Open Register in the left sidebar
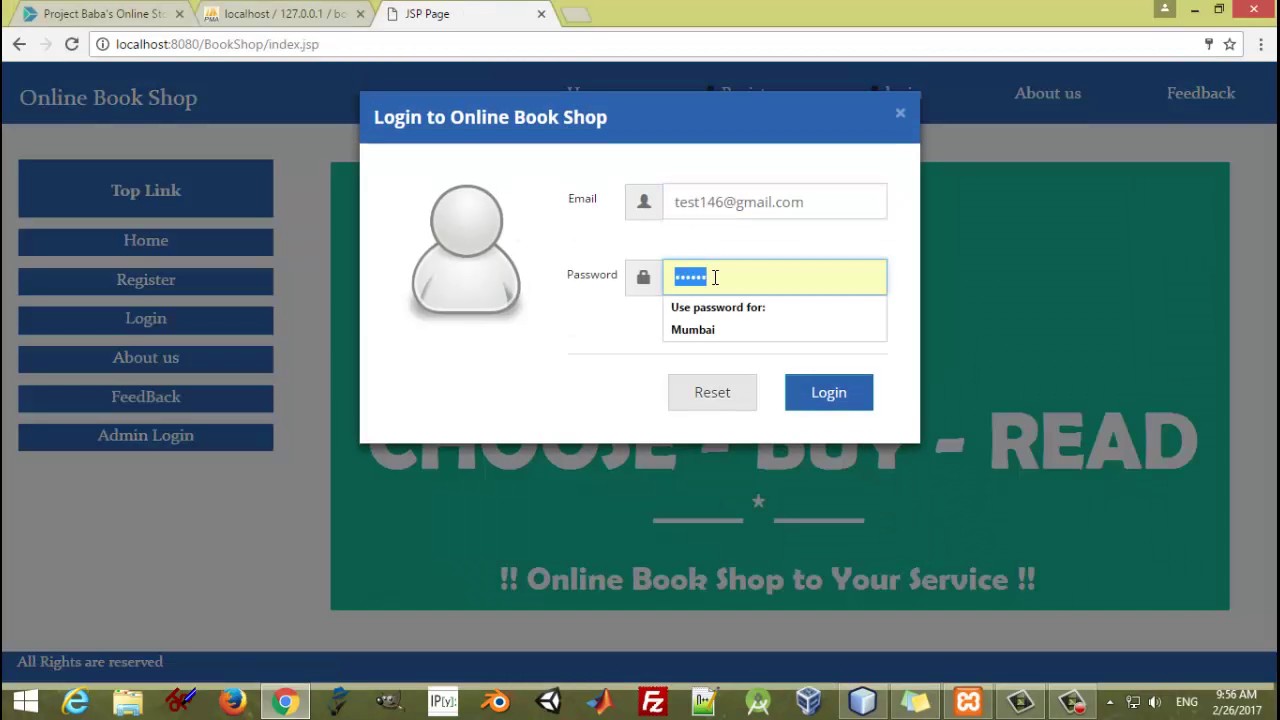This screenshot has height=720, width=1280. click(146, 280)
